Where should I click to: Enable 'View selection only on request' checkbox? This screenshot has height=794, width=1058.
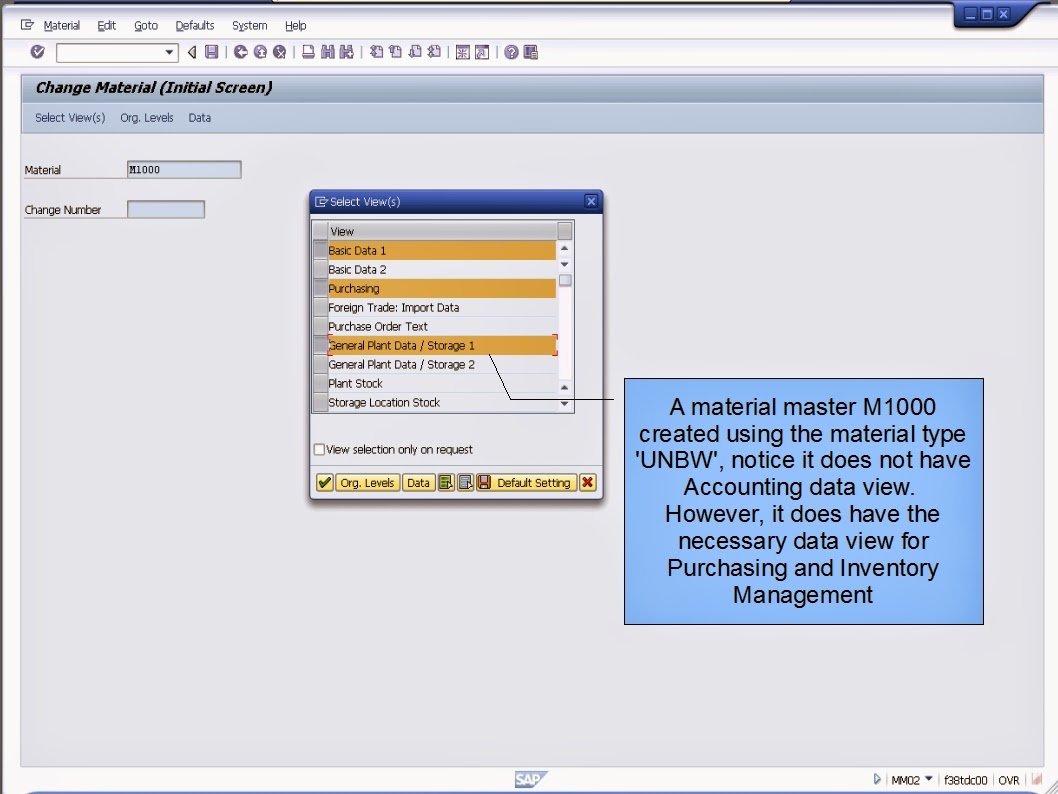(x=320, y=449)
